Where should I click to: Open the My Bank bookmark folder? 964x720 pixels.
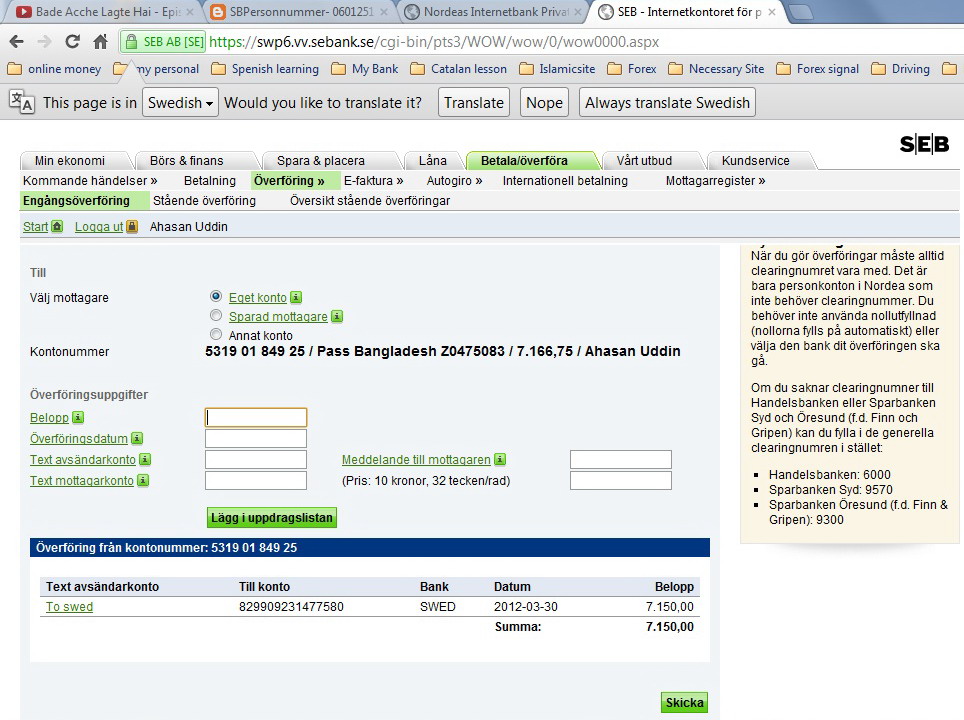coord(365,69)
